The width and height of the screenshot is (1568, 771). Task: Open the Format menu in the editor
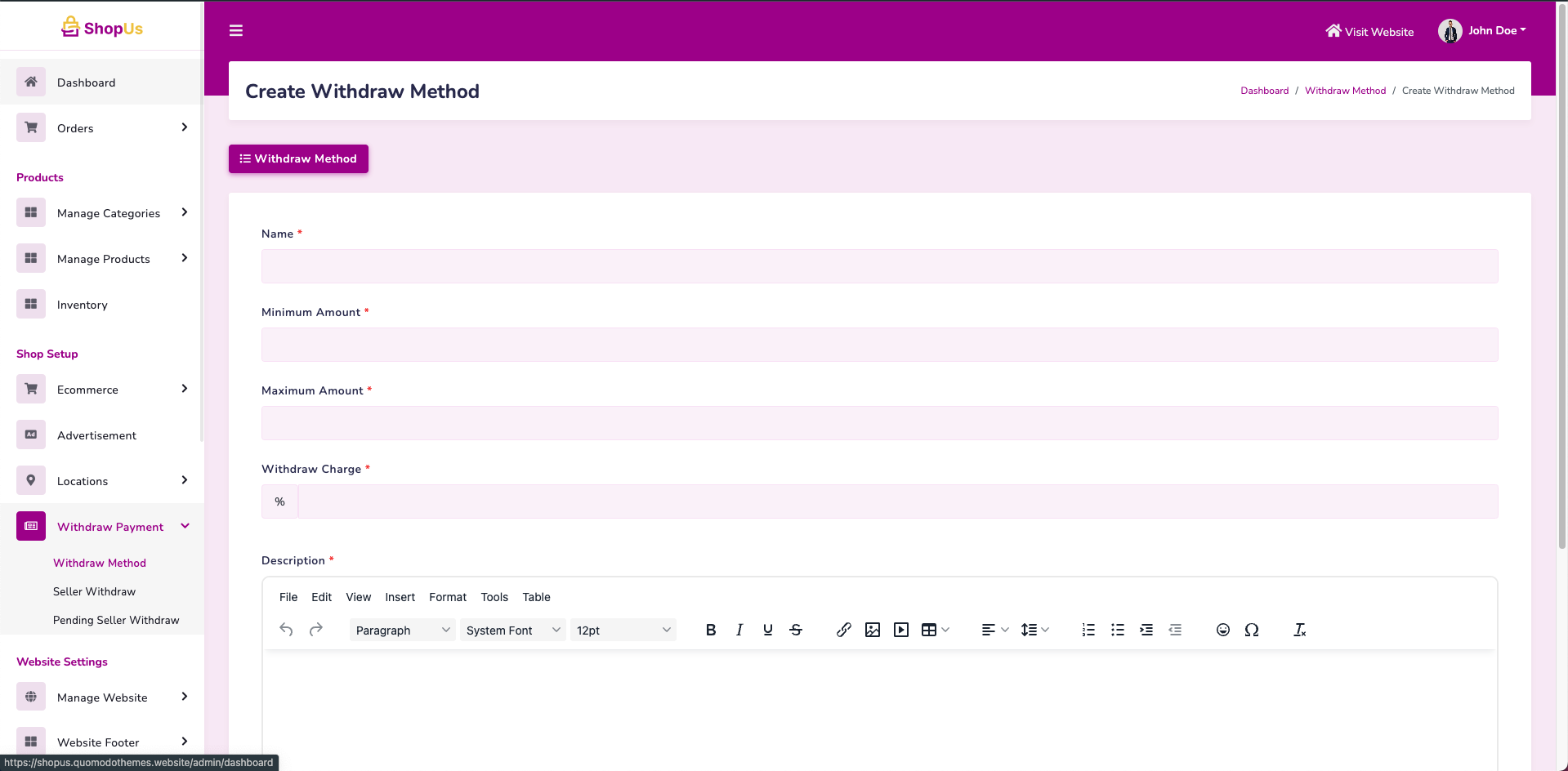pos(447,597)
